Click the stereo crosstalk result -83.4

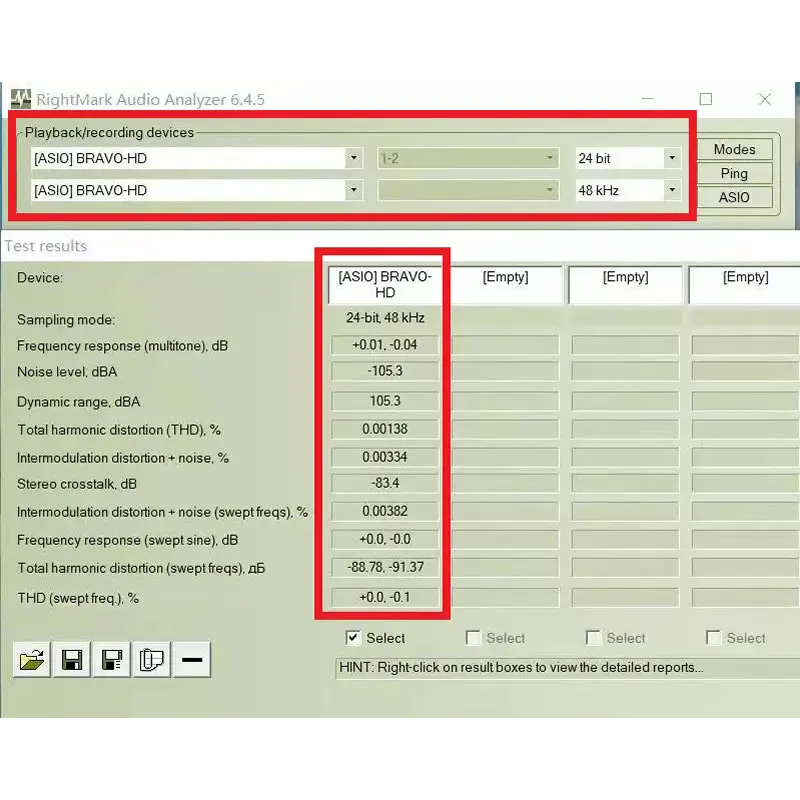pyautogui.click(x=385, y=483)
